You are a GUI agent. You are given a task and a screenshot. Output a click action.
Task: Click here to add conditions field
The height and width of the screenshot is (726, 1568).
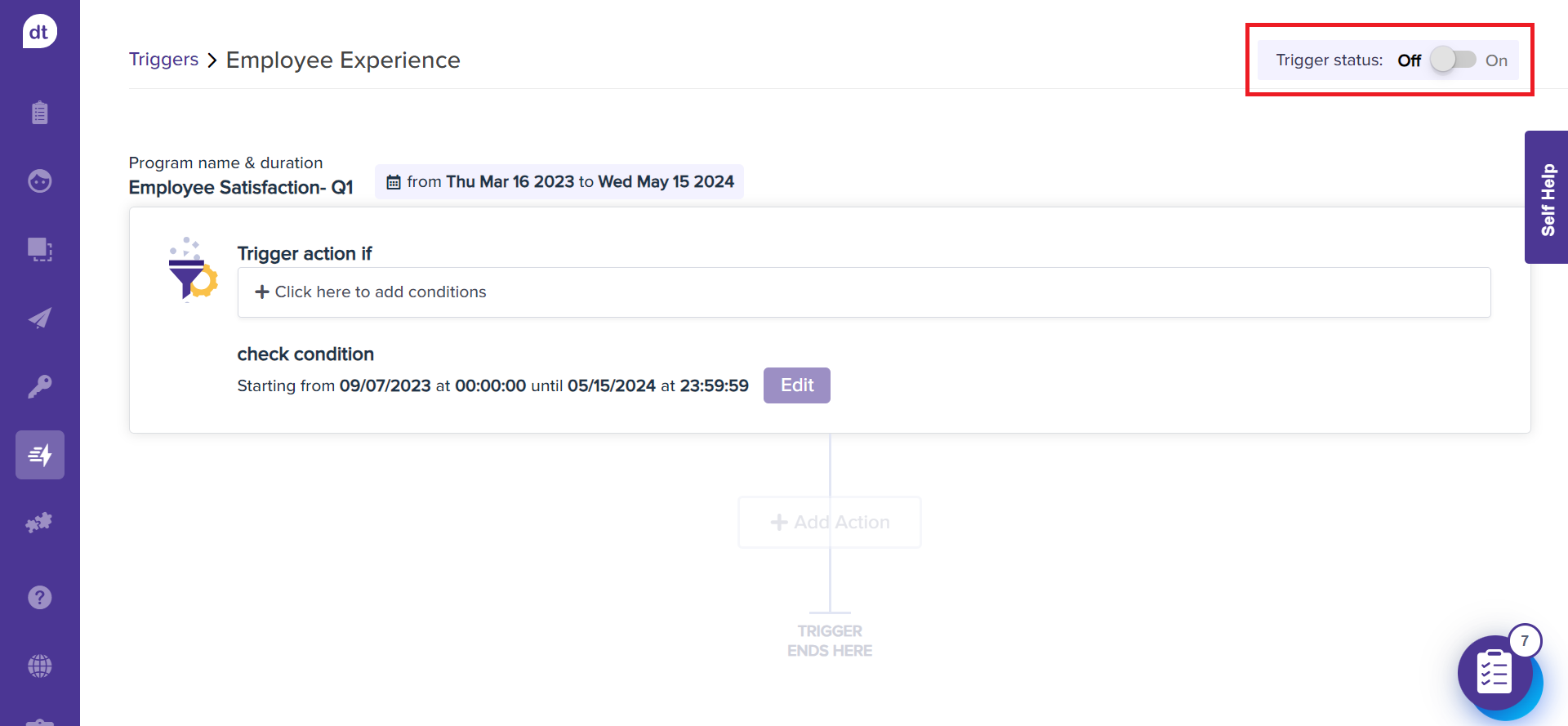pyautogui.click(x=863, y=292)
